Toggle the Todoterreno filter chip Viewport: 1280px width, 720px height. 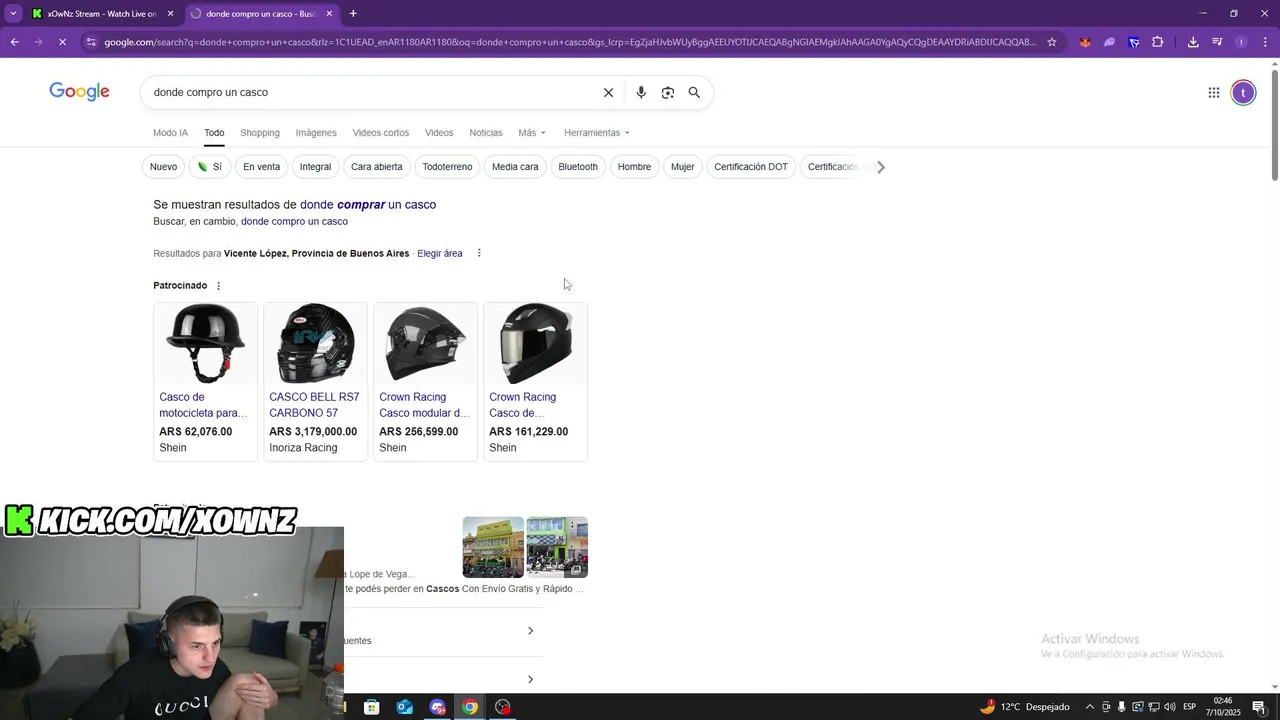[x=447, y=167]
